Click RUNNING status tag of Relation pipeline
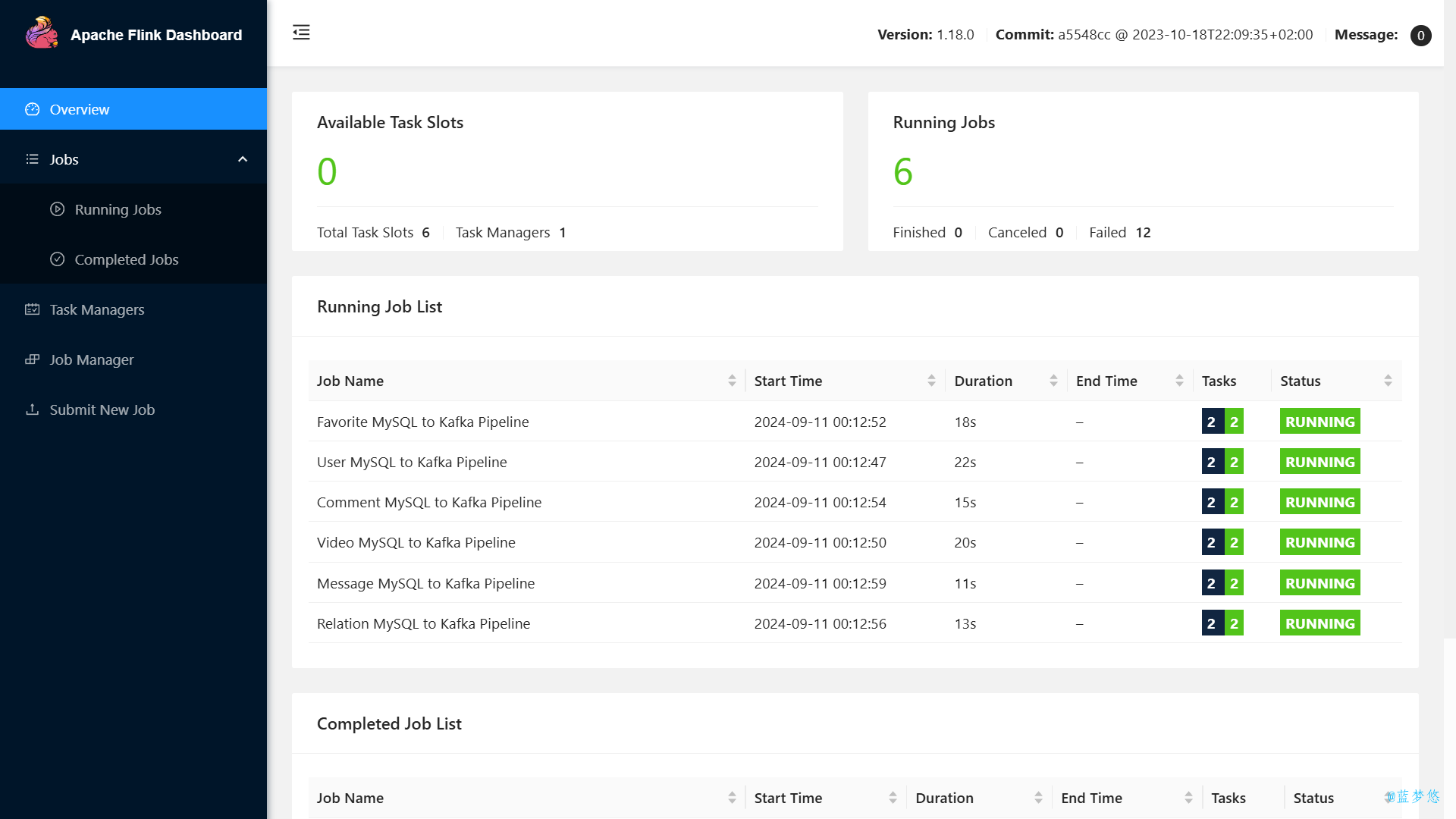1456x819 pixels. (1319, 623)
